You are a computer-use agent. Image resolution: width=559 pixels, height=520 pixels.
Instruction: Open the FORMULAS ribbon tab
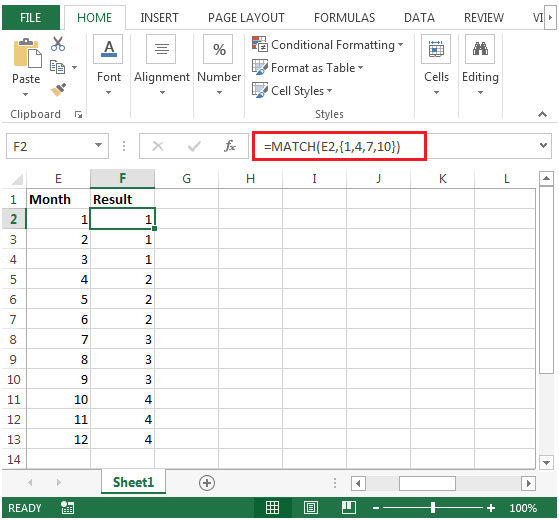point(344,17)
